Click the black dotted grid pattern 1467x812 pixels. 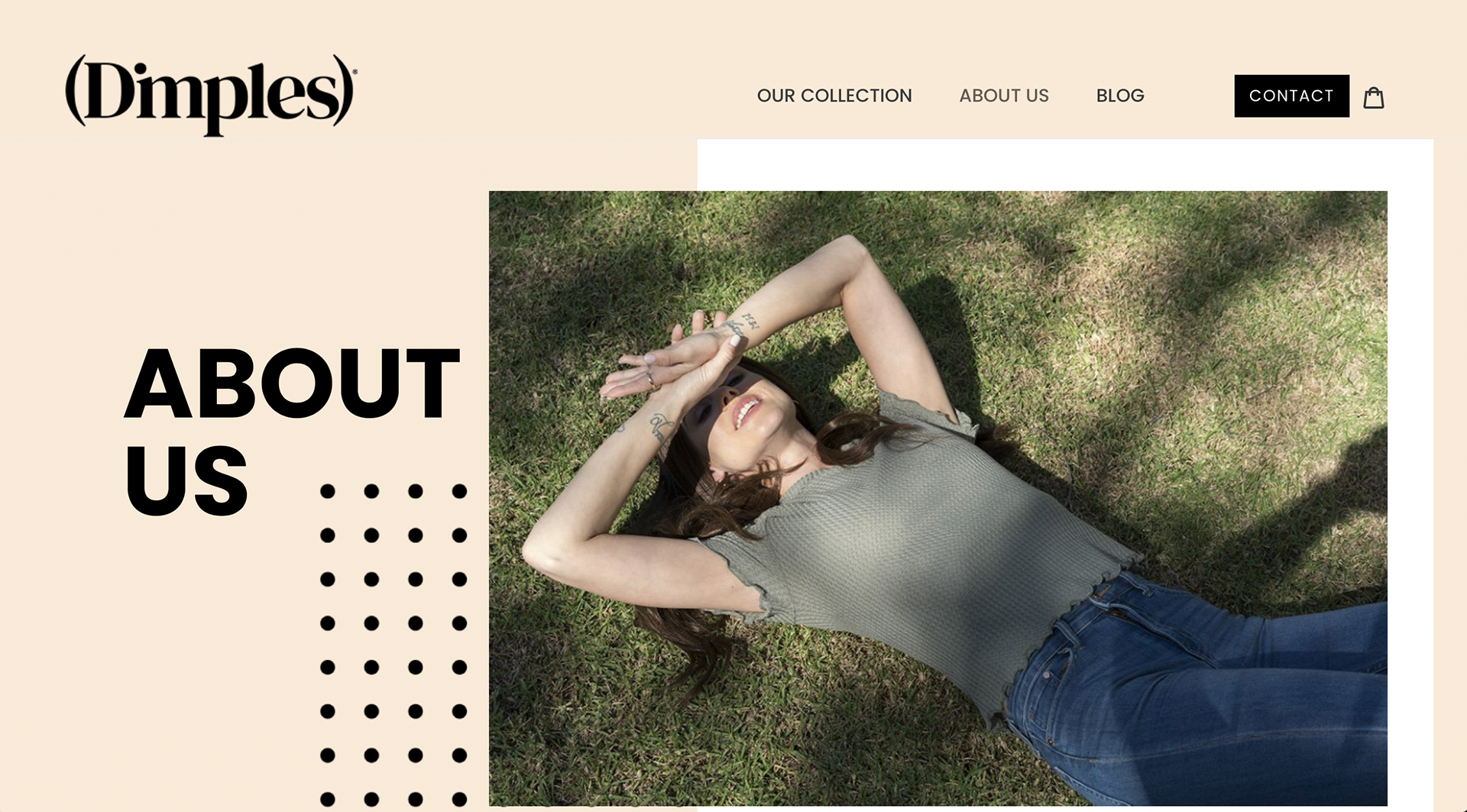click(393, 645)
